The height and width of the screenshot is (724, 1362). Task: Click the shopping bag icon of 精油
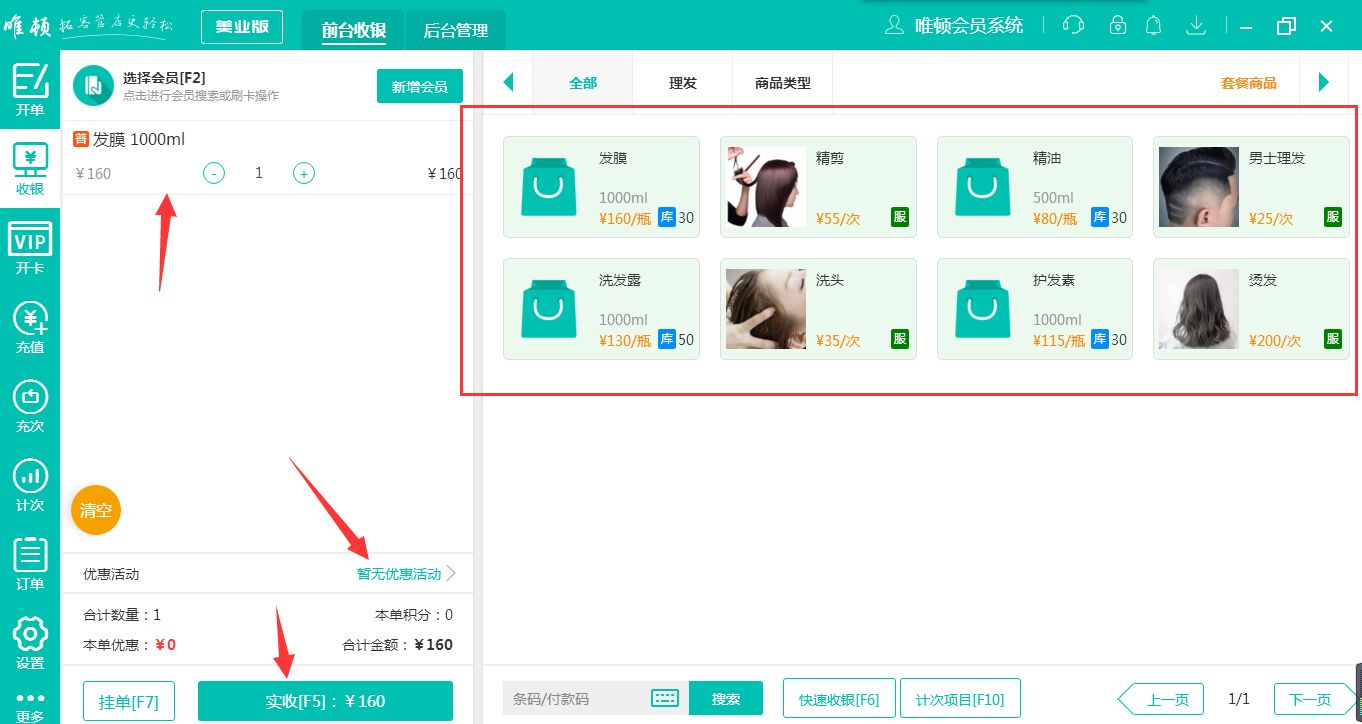point(982,187)
